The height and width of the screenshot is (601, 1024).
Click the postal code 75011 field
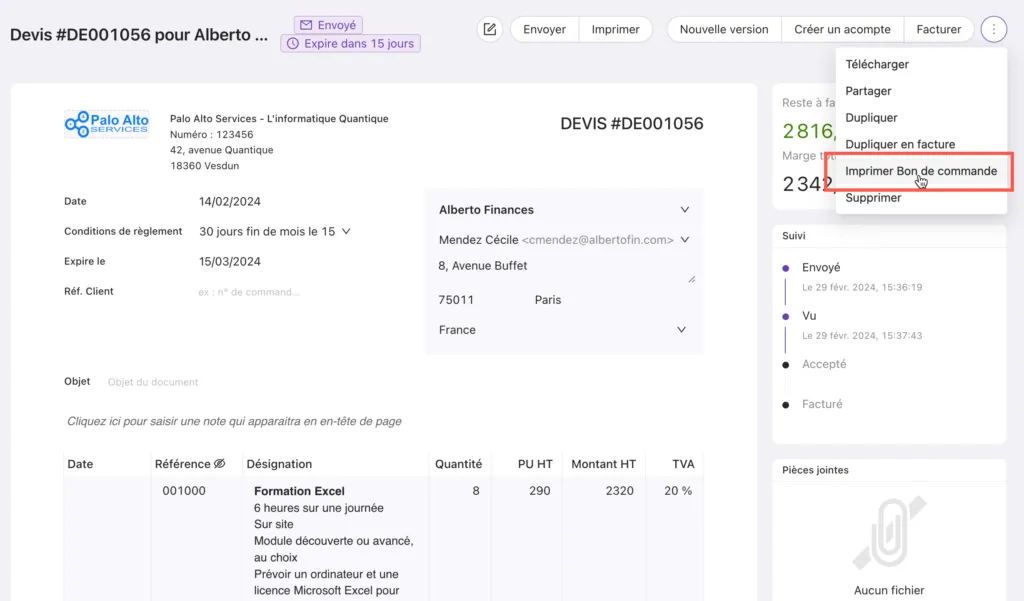(x=456, y=300)
